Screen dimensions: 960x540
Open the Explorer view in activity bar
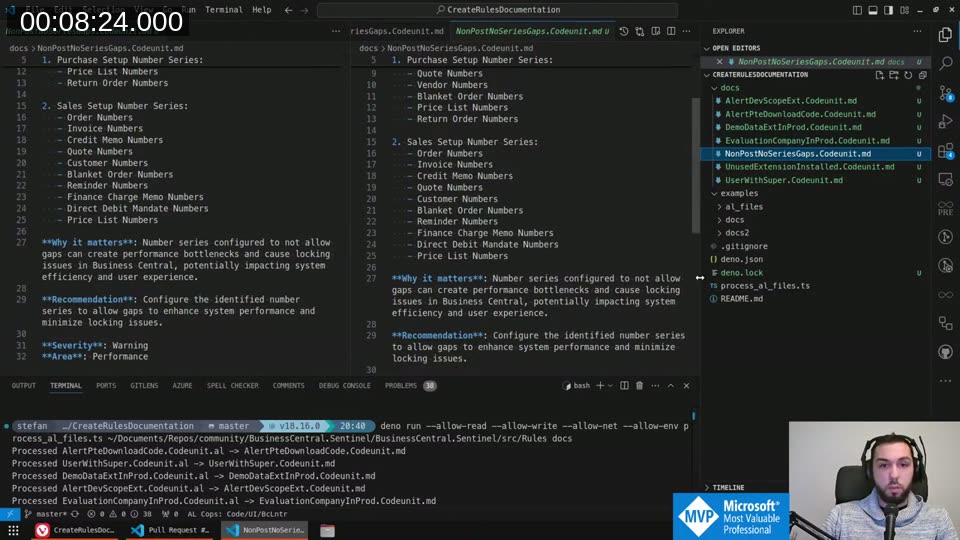pos(945,34)
